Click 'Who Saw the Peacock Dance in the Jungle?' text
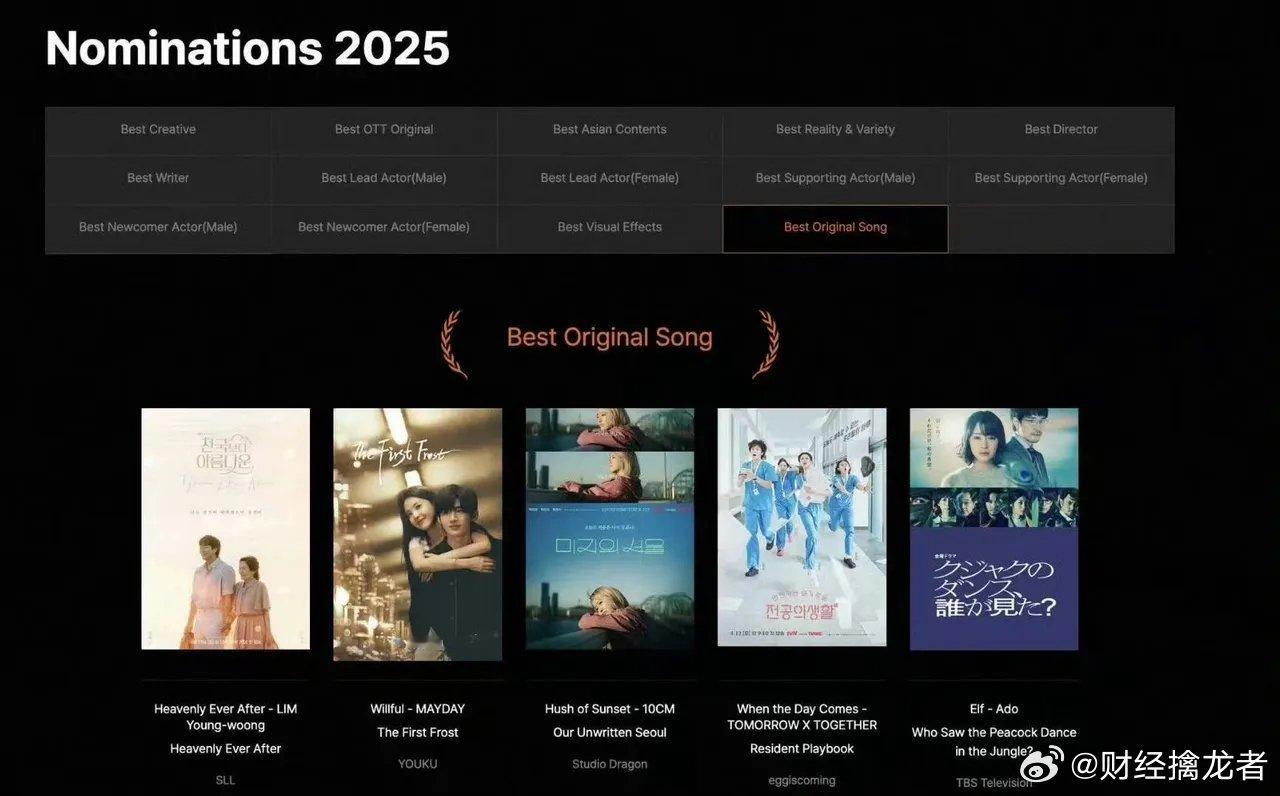1280x796 pixels. (x=994, y=741)
